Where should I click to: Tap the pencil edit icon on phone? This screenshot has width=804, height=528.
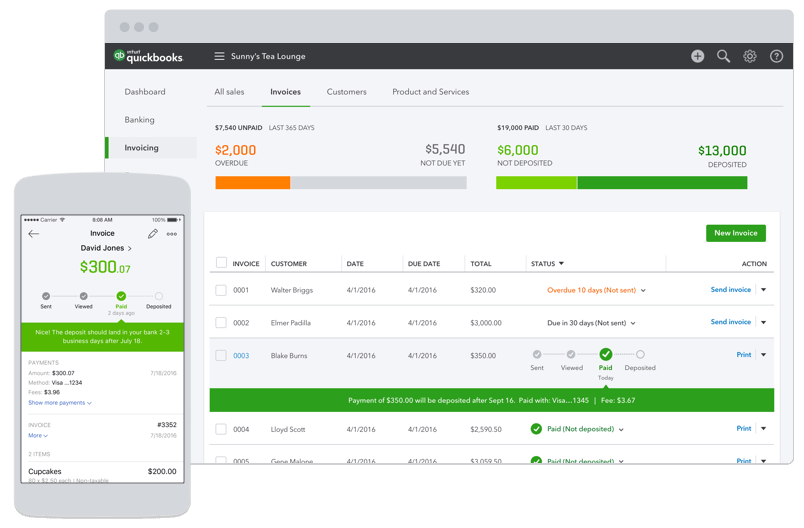pyautogui.click(x=153, y=234)
